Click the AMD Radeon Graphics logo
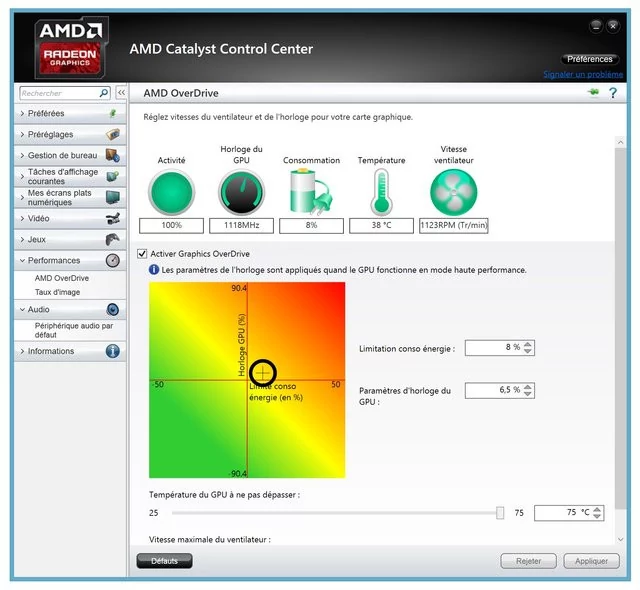 coord(70,47)
